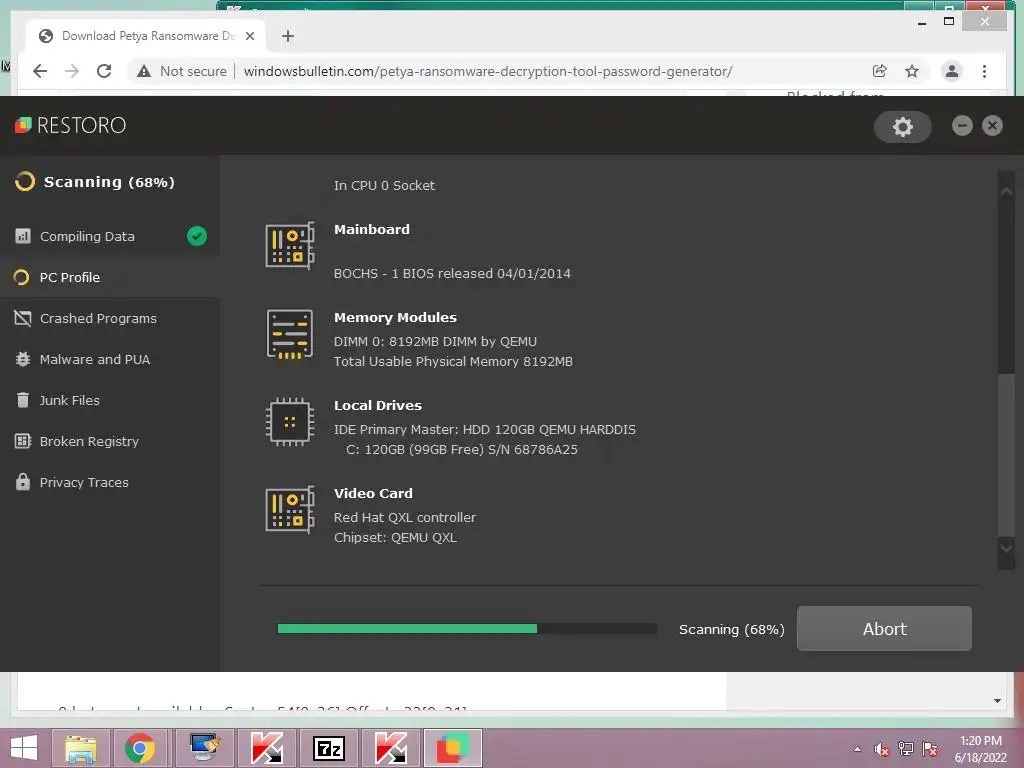
Task: Click the scan progress bar
Action: 467,628
